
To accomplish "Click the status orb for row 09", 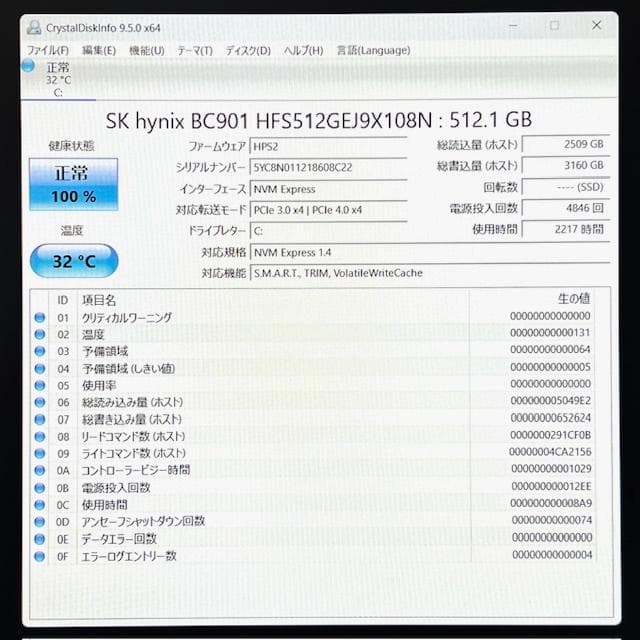I will 40,453.
